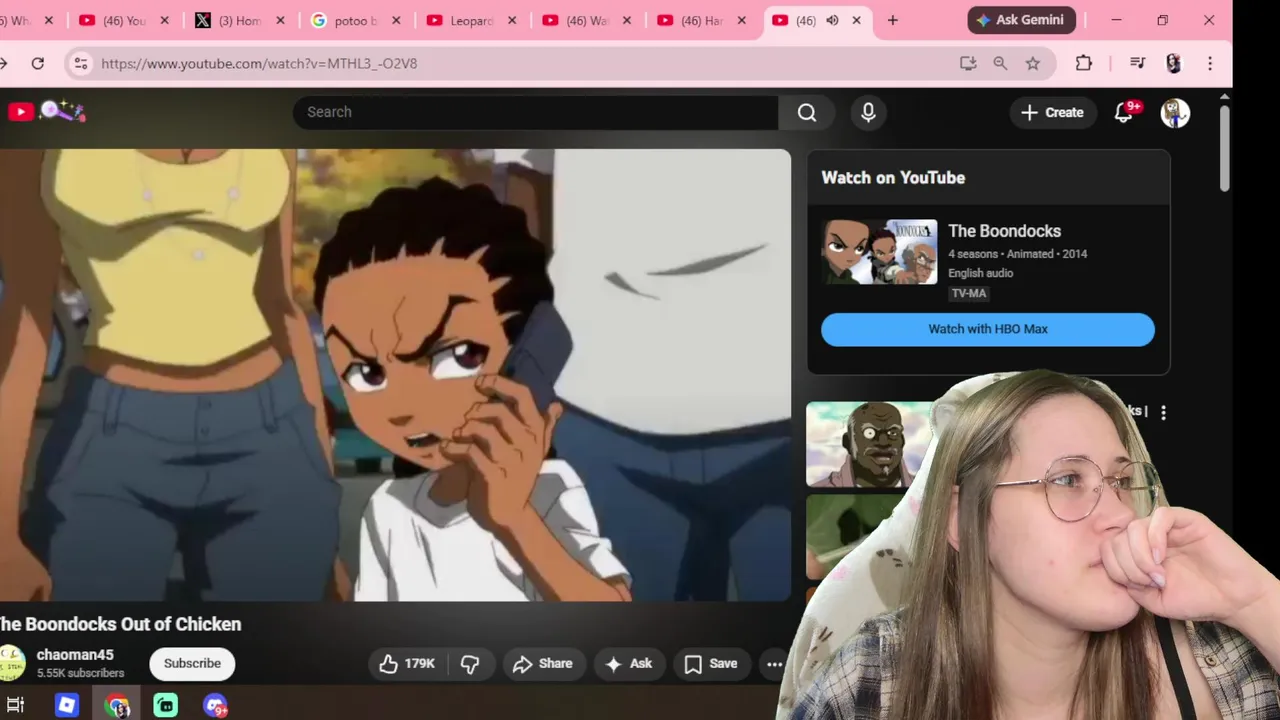This screenshot has height=720, width=1280.
Task: Install app icon in address bar
Action: click(x=967, y=63)
